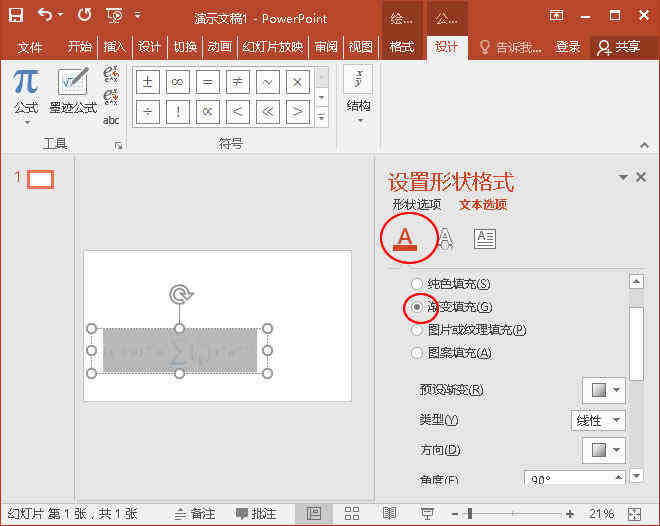660x526 pixels.
Task: Switch to the 格式 format tab
Action: (x=402, y=47)
